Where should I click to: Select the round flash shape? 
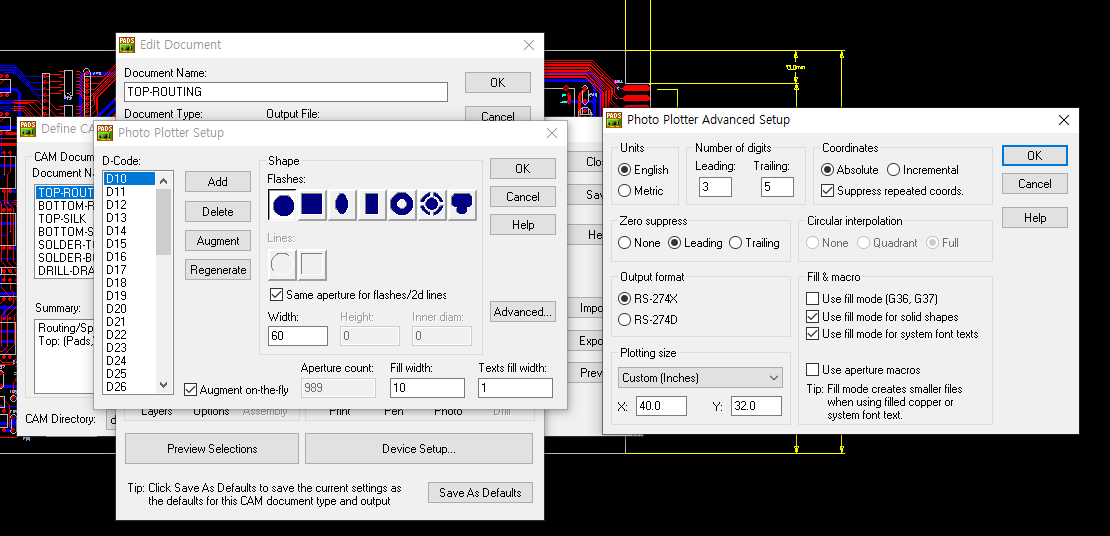(x=283, y=205)
